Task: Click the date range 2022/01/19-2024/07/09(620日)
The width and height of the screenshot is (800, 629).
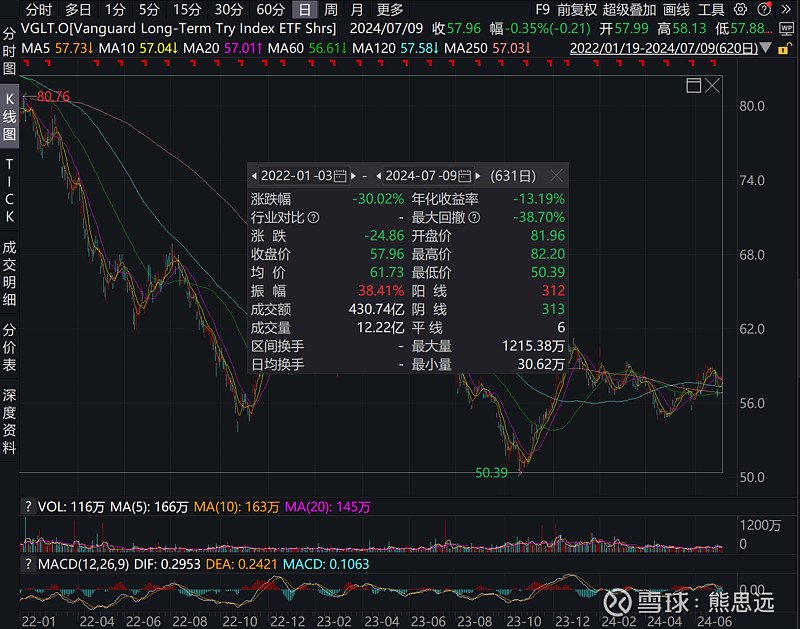Action: pyautogui.click(x=664, y=48)
